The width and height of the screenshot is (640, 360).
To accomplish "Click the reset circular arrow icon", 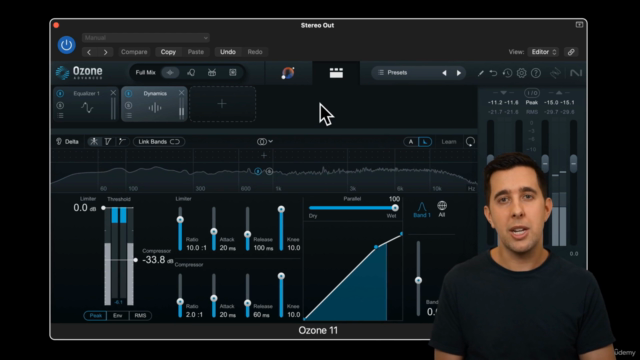I will coord(470,141).
